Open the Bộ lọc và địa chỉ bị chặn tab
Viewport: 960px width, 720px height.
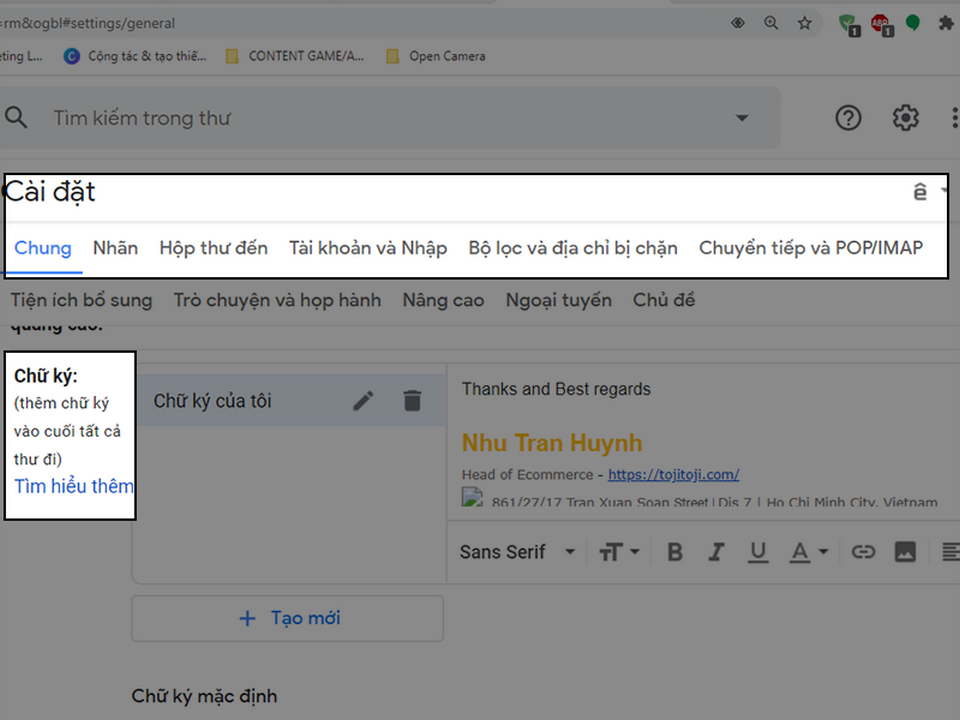[573, 248]
